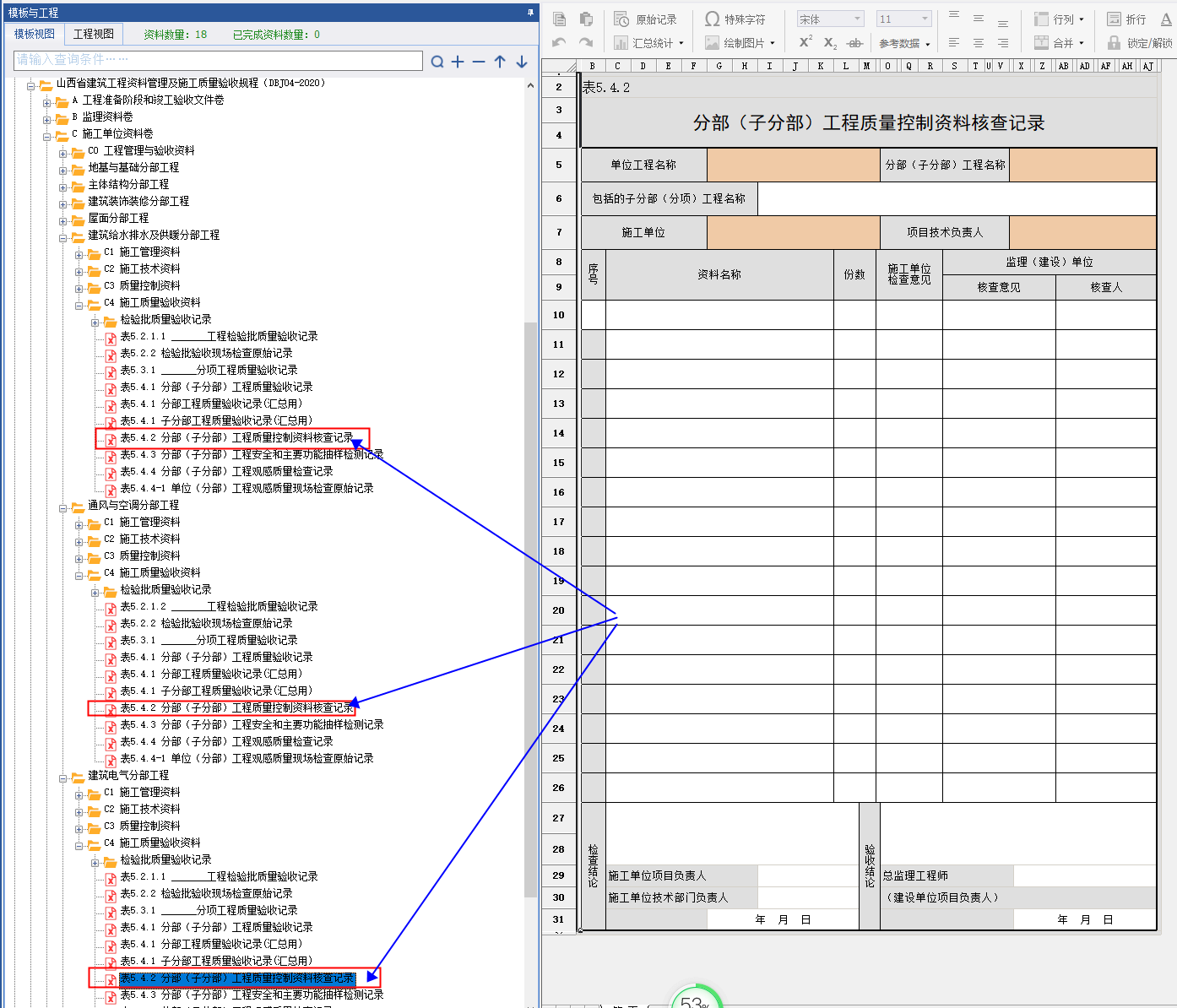
Task: Switch to 模板视图 tab
Action: tap(35, 34)
